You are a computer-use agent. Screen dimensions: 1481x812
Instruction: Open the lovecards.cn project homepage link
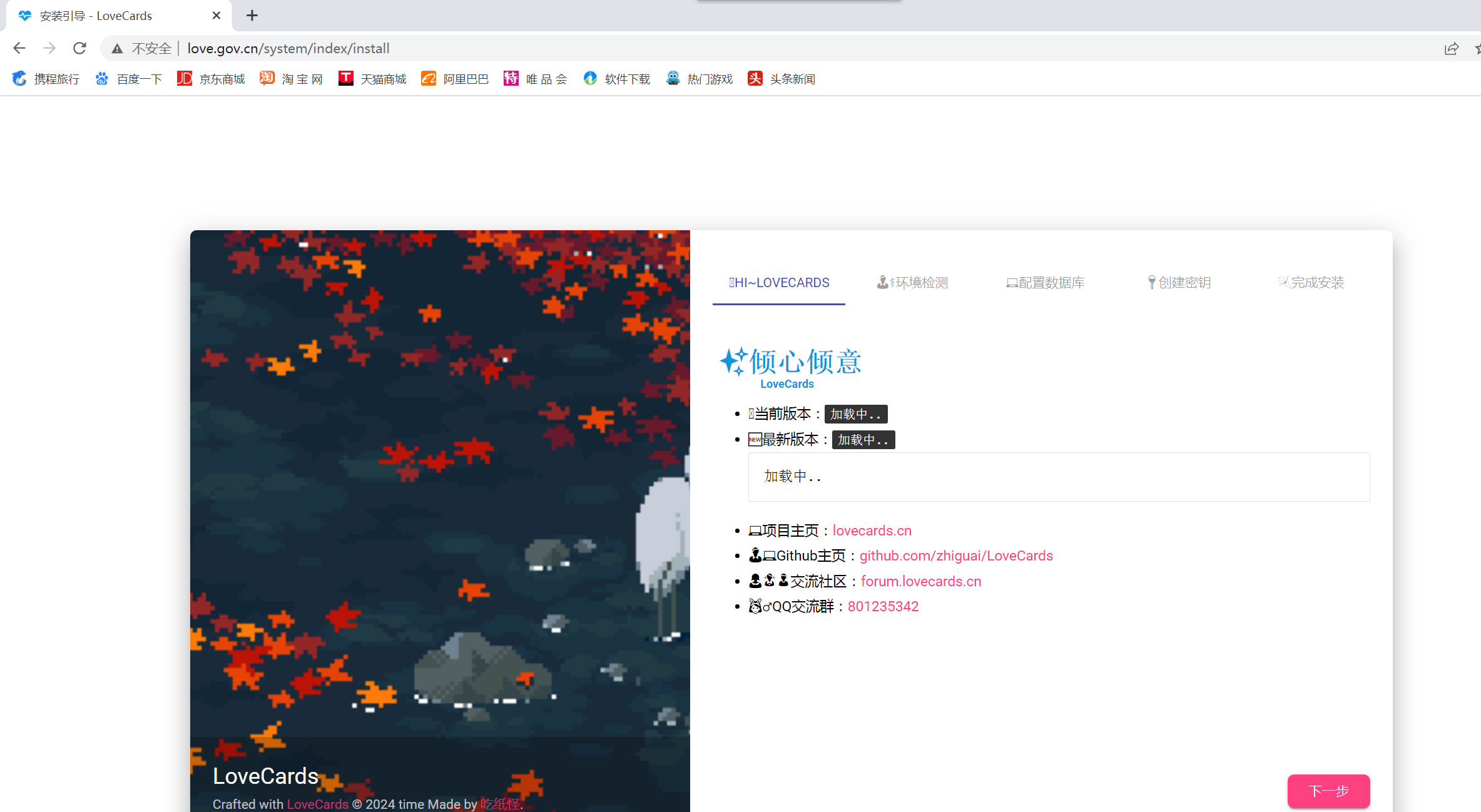click(x=872, y=530)
